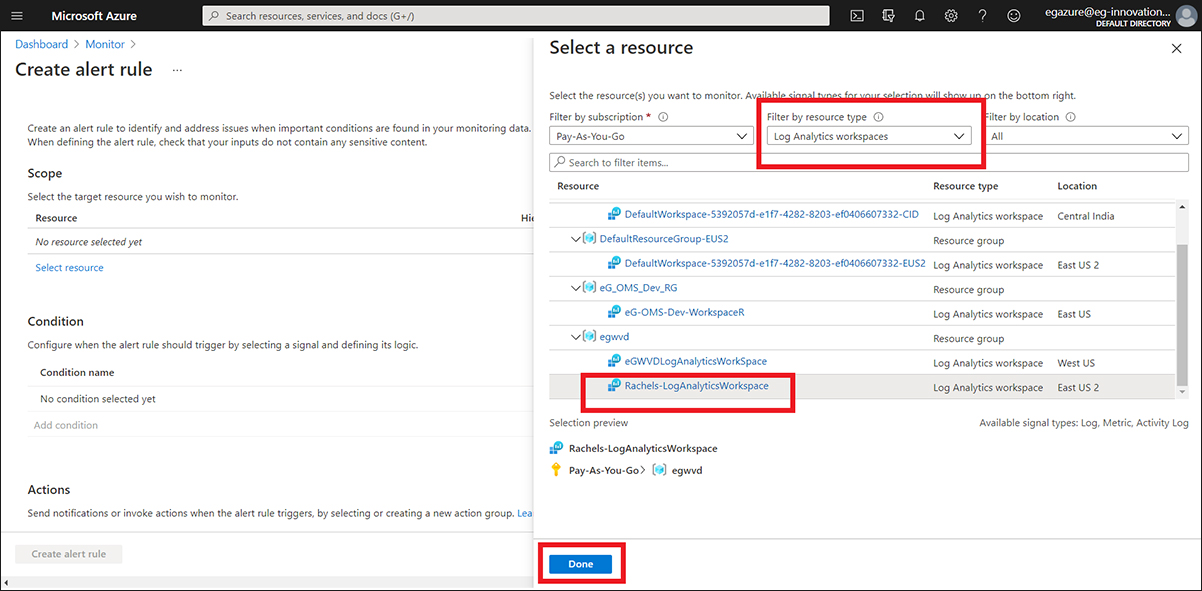Image resolution: width=1202 pixels, height=591 pixels.
Task: Open Cloud Shell from the top bar
Action: click(x=857, y=16)
